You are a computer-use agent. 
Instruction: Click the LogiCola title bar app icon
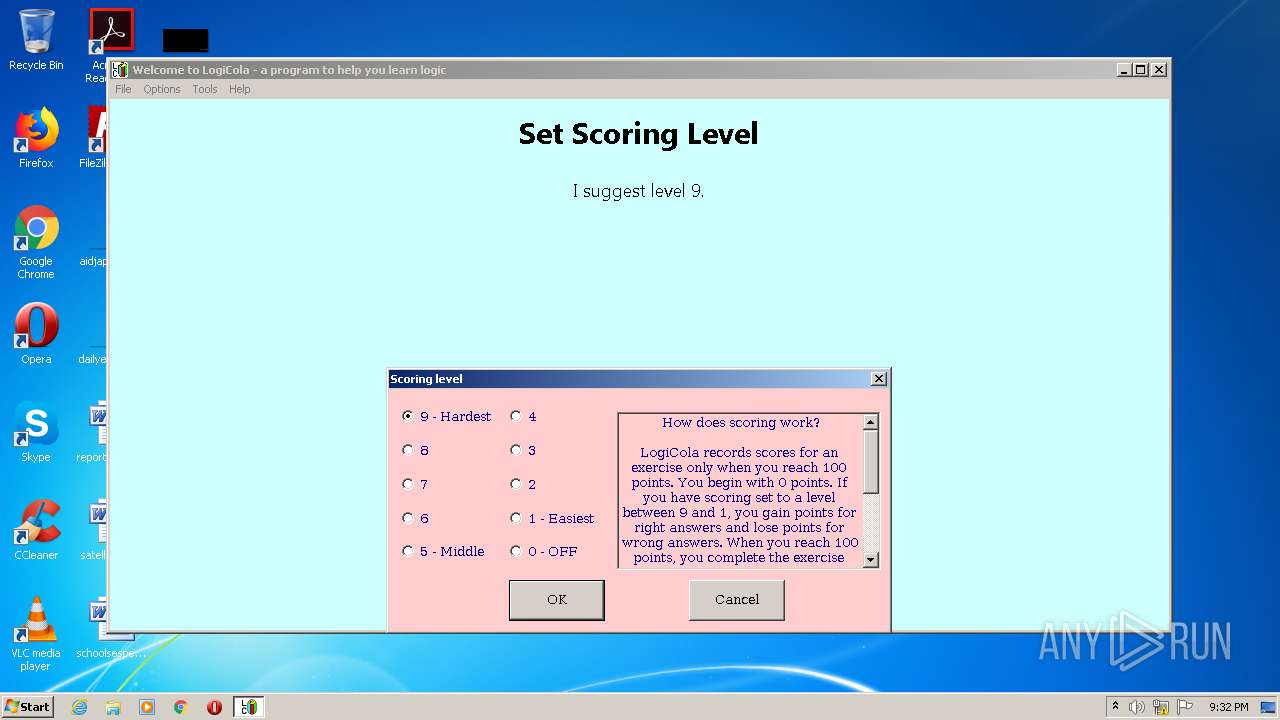(120, 70)
